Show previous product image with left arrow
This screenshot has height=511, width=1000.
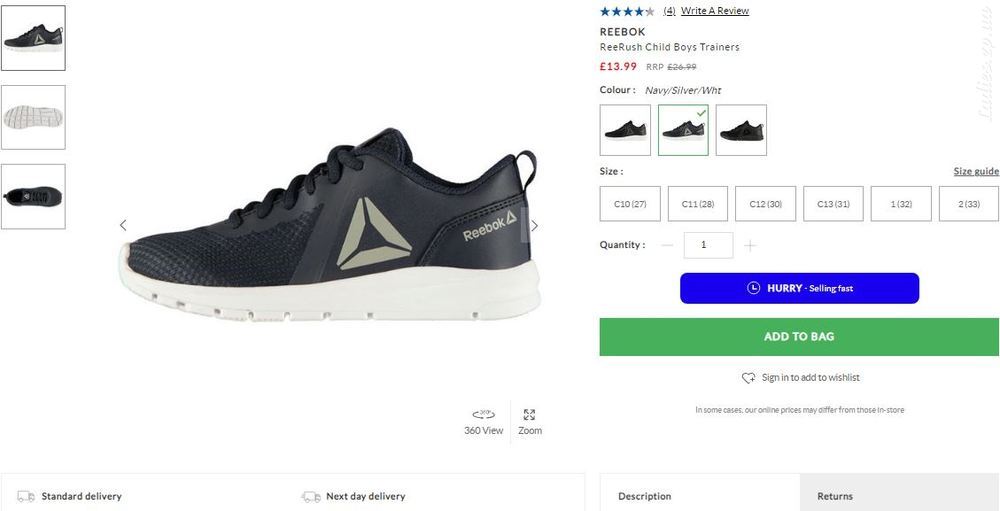tap(123, 225)
